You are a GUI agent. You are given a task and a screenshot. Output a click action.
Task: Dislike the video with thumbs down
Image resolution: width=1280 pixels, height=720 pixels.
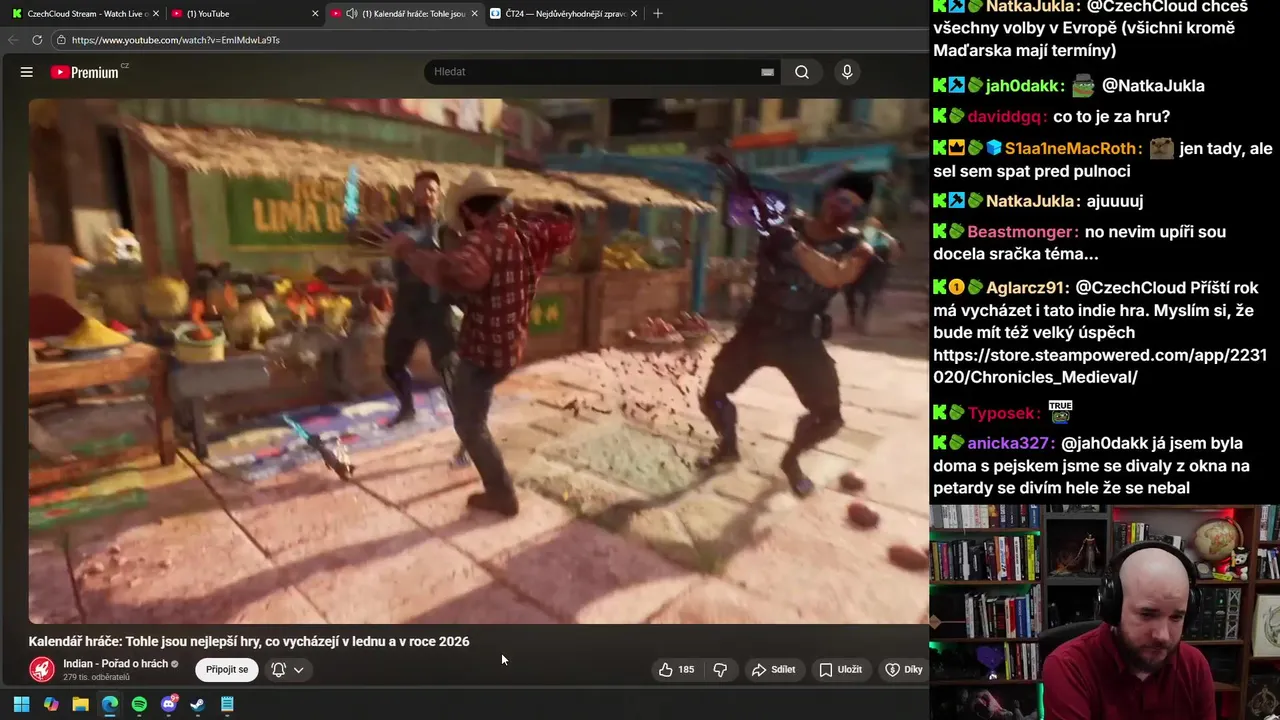pos(720,670)
